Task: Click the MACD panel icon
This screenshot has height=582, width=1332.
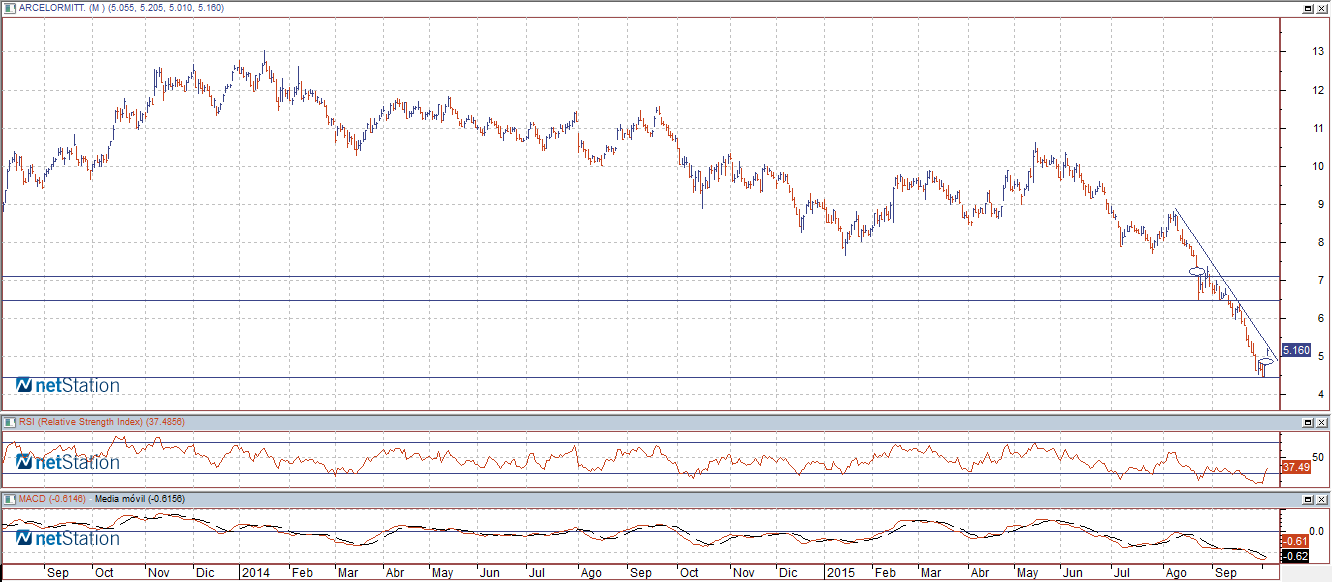Action: click(x=9, y=498)
